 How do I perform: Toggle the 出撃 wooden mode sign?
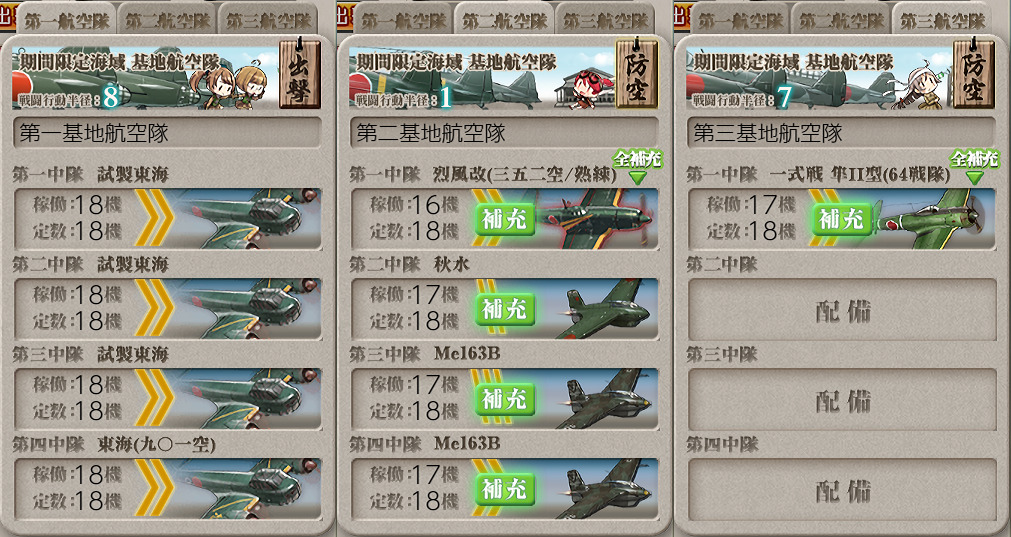pos(299,74)
